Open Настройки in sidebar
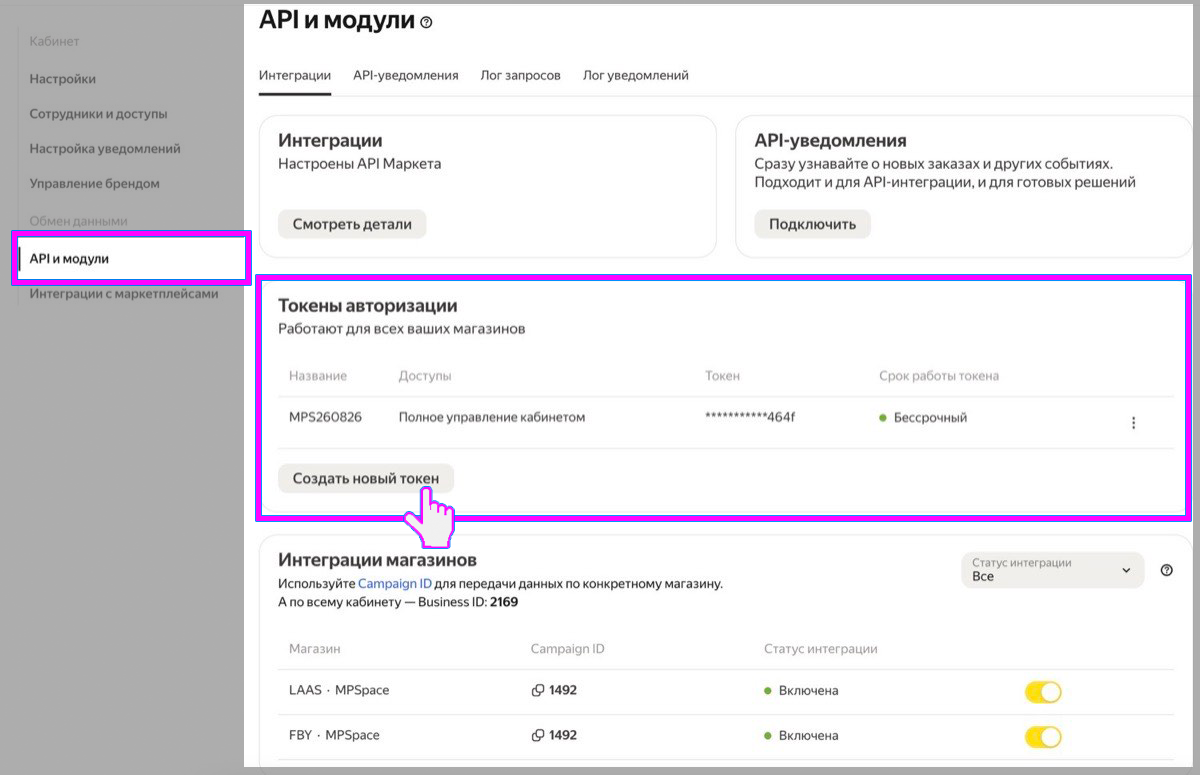Image resolution: width=1200 pixels, height=775 pixels. pos(63,79)
